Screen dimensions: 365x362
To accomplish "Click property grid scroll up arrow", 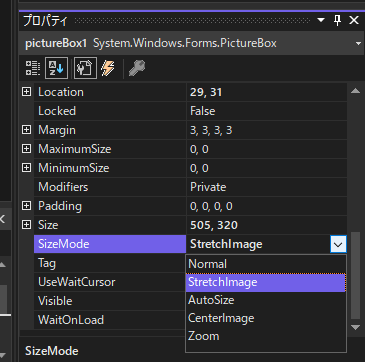I will click(x=355, y=91).
